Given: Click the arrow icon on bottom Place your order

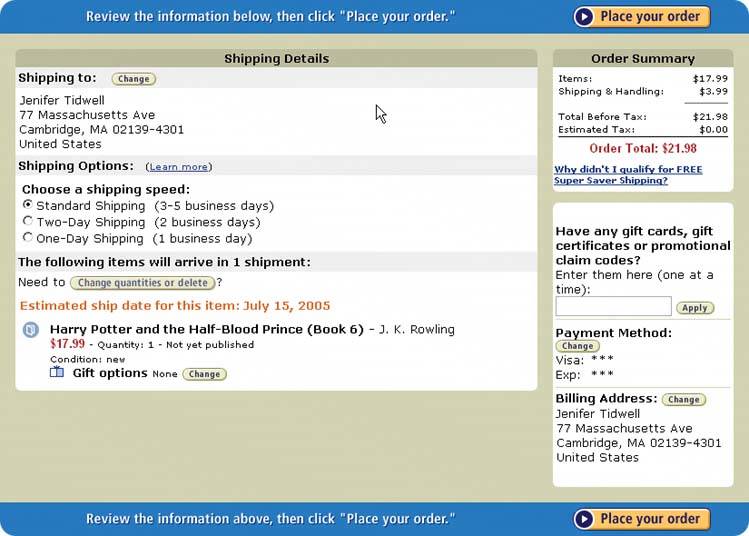Looking at the screenshot, I should point(584,519).
